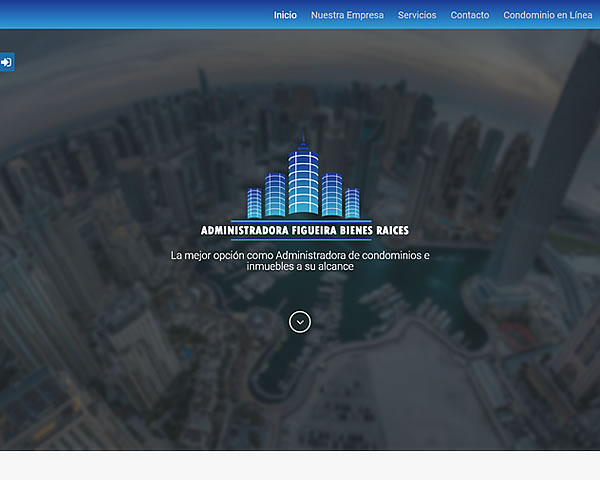Go to the Inicio menu item

(x=285, y=15)
